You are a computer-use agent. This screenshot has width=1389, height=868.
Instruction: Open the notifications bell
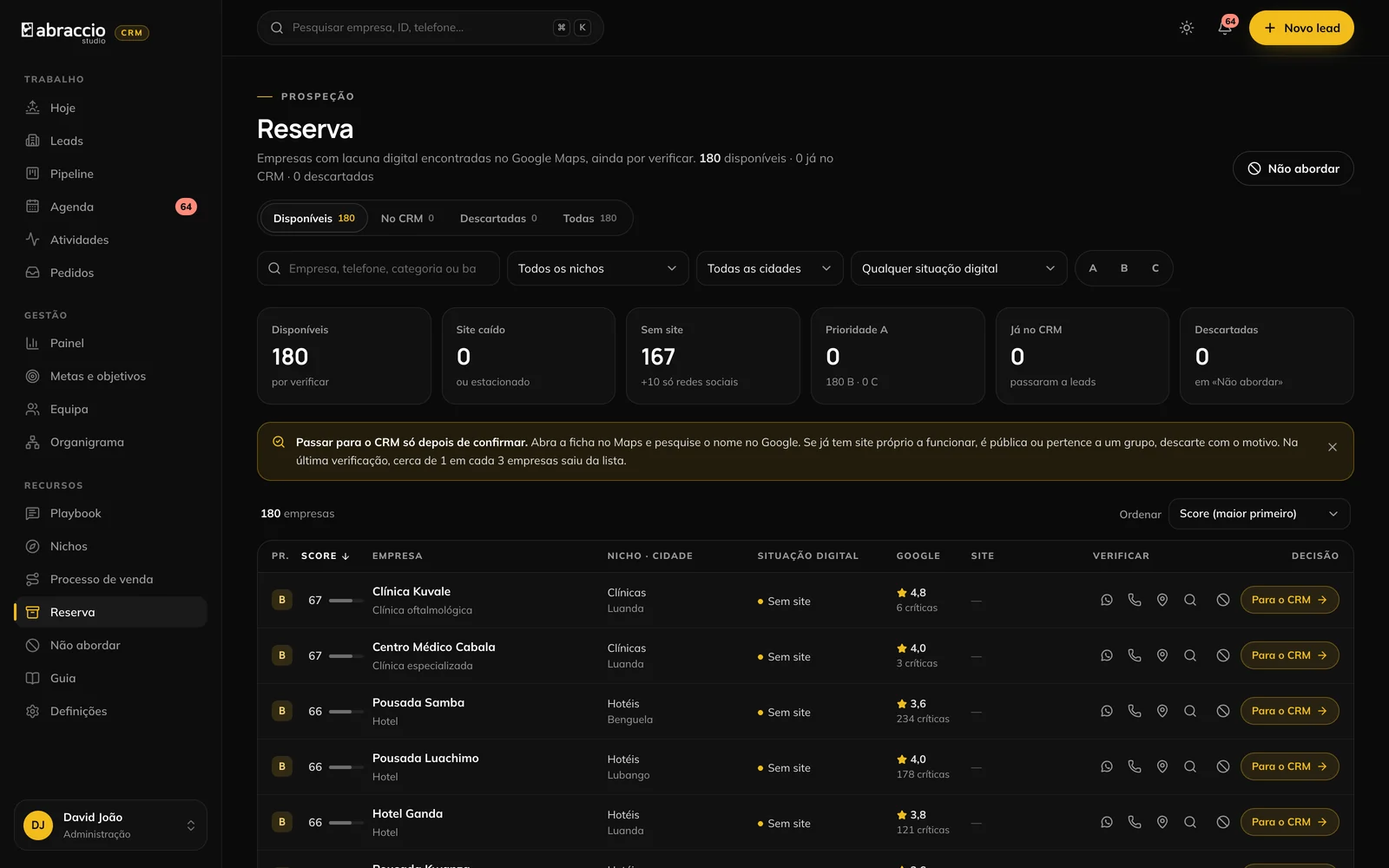[x=1225, y=28]
